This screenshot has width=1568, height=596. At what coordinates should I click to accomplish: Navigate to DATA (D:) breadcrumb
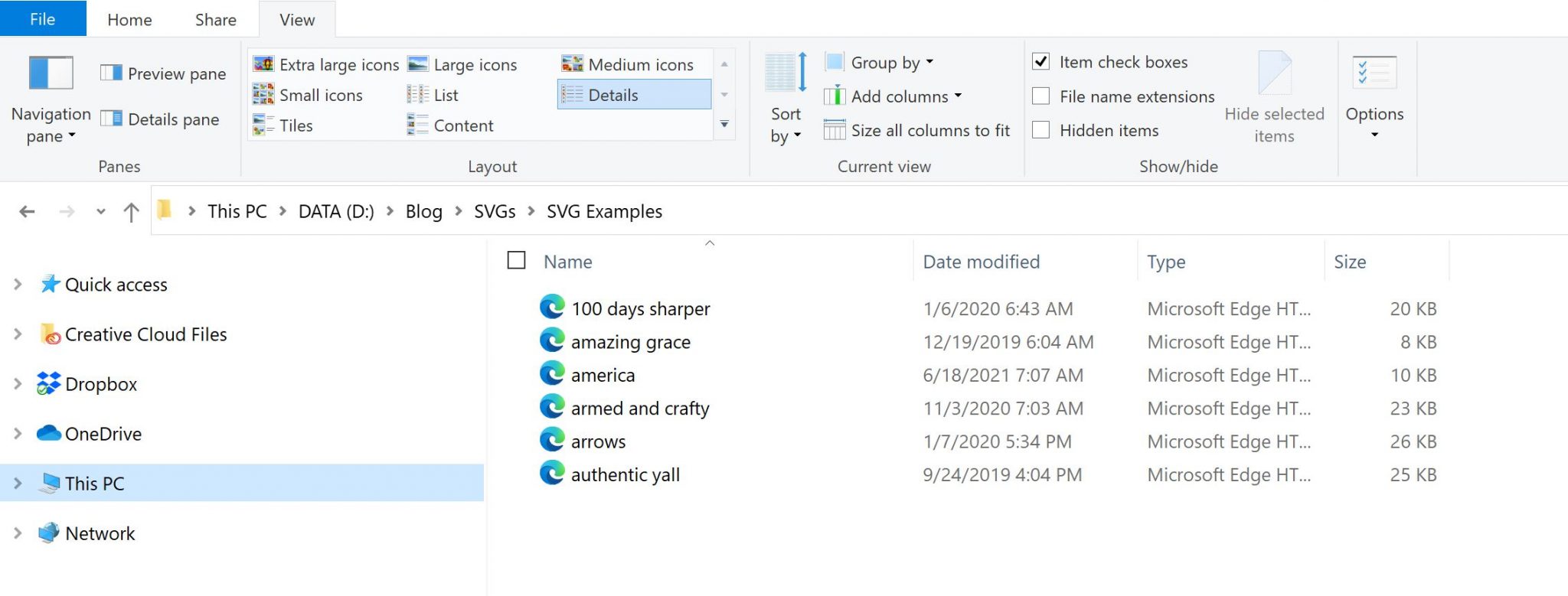336,211
